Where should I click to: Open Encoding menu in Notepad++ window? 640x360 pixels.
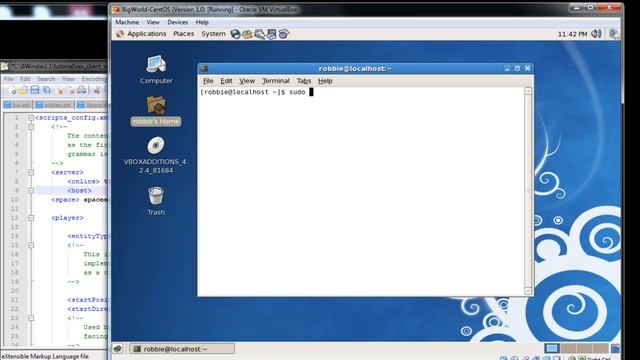tap(94, 79)
